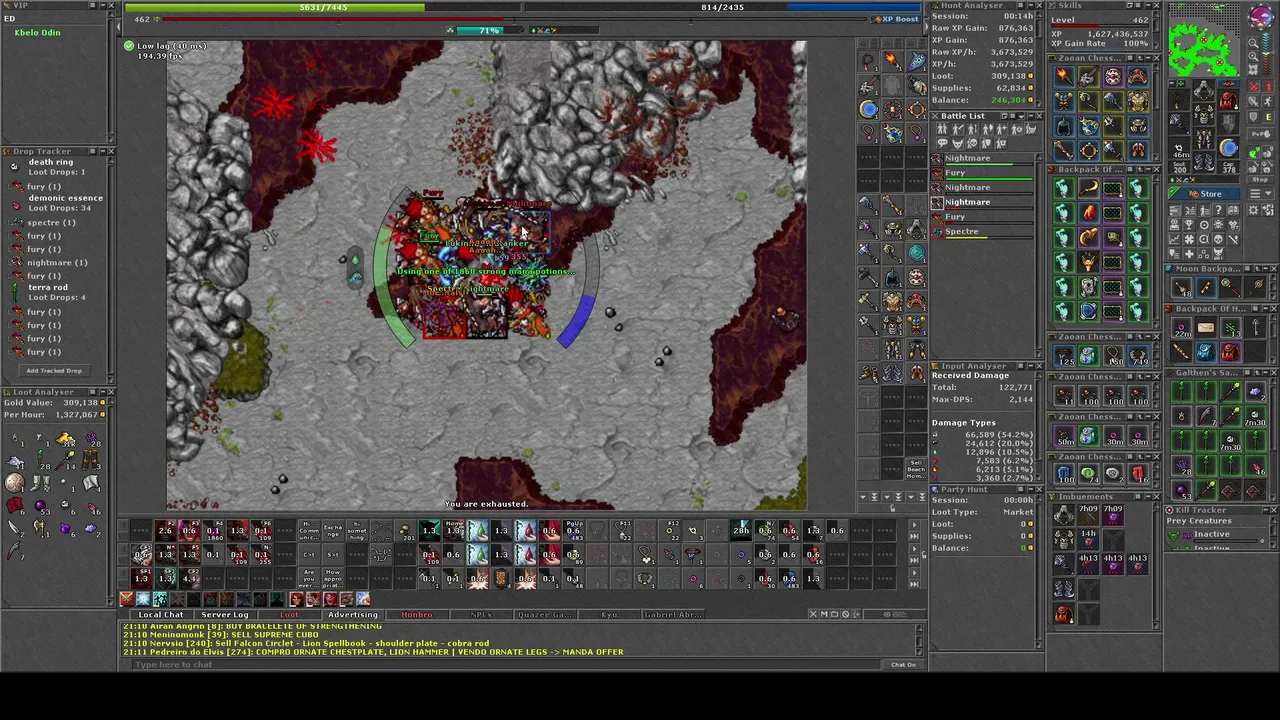The width and height of the screenshot is (1280, 720).
Task: Toggle Expert mode E button
Action: tap(1268, 116)
